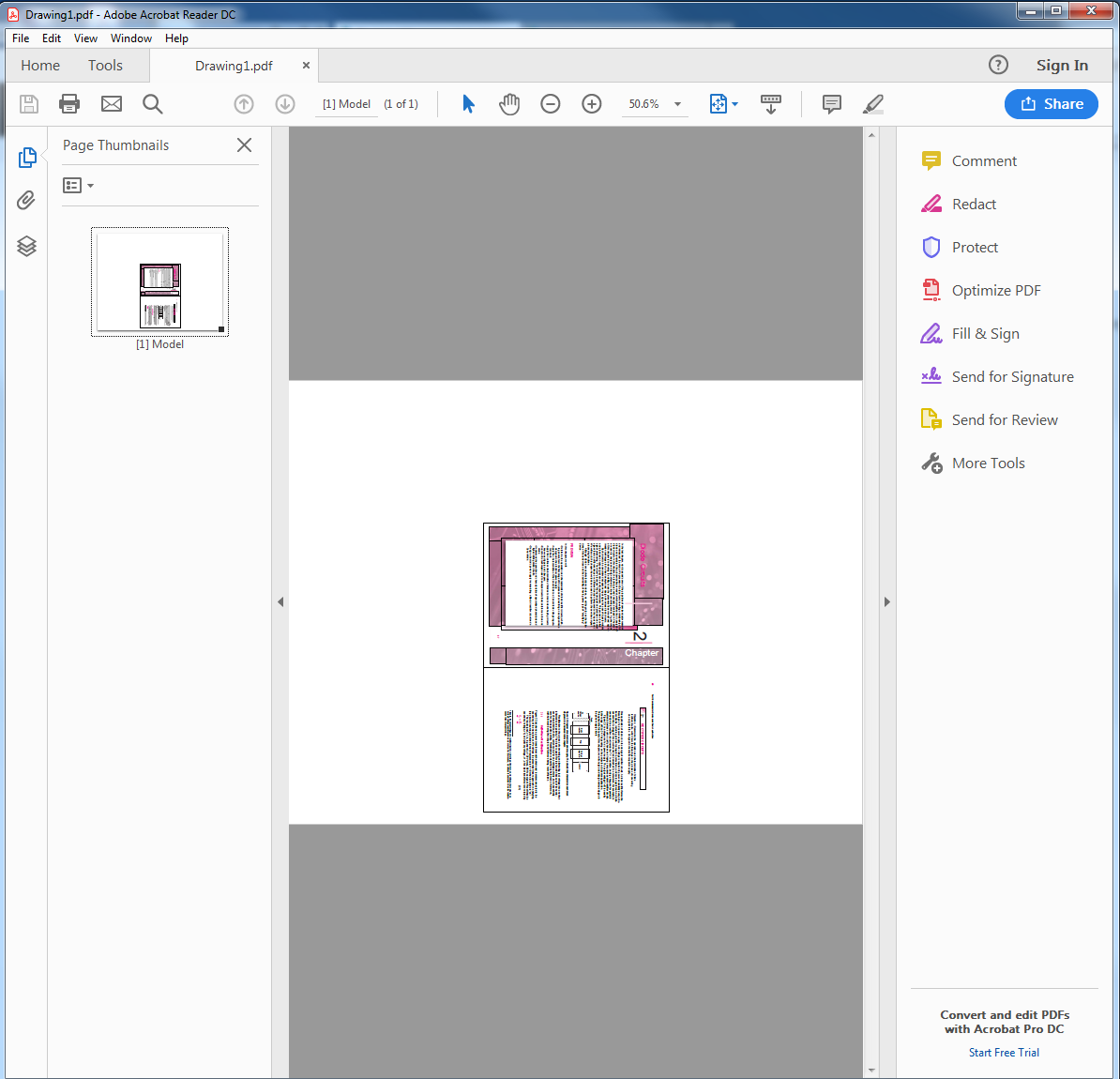The height and width of the screenshot is (1079, 1120).
Task: Open the Window menu
Action: point(130,38)
